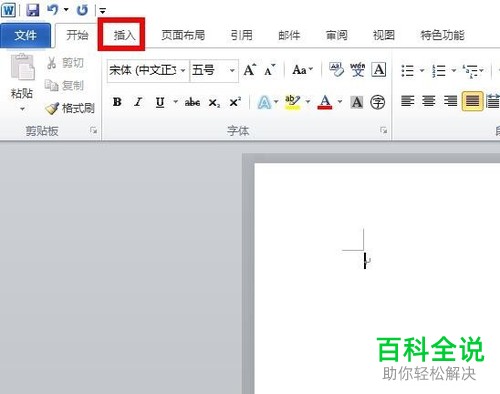The height and width of the screenshot is (394, 500).
Task: Align text left
Action: [407, 101]
